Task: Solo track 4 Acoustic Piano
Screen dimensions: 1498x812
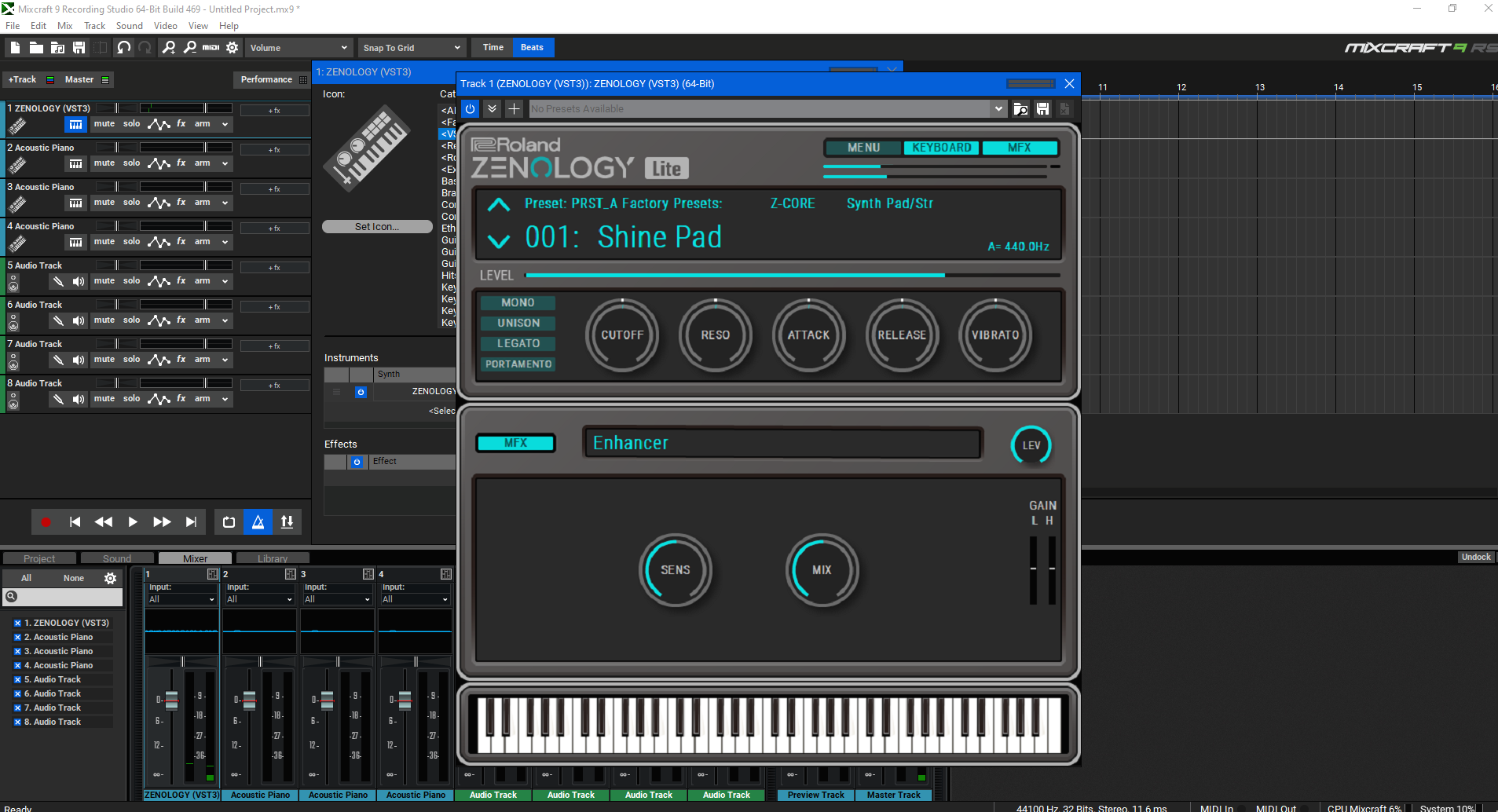Action: pos(131,242)
